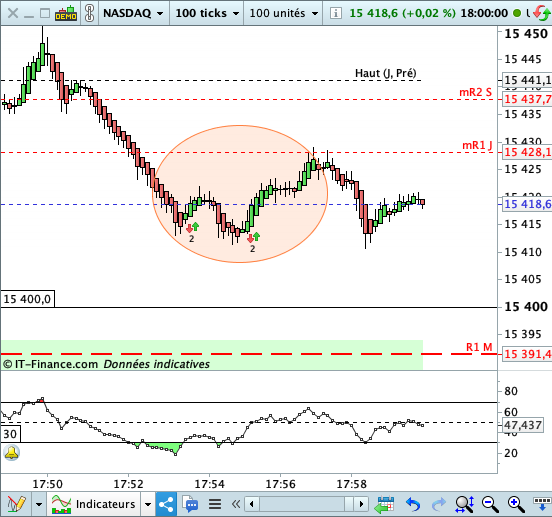Viewport: 552px width, 517px height.
Task: Click the DEMO account icon
Action: pos(66,13)
